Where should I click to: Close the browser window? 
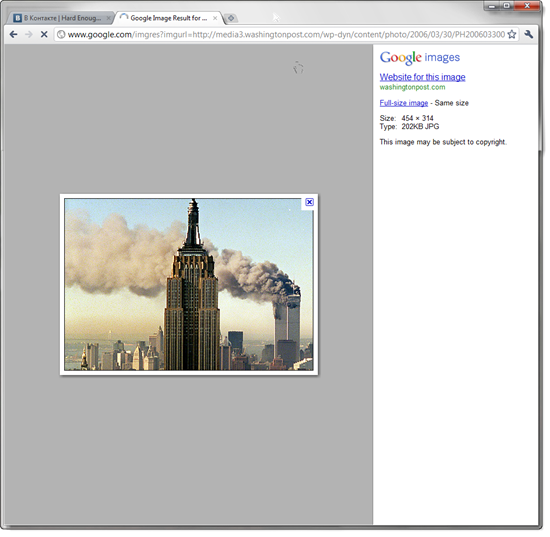click(x=527, y=6)
